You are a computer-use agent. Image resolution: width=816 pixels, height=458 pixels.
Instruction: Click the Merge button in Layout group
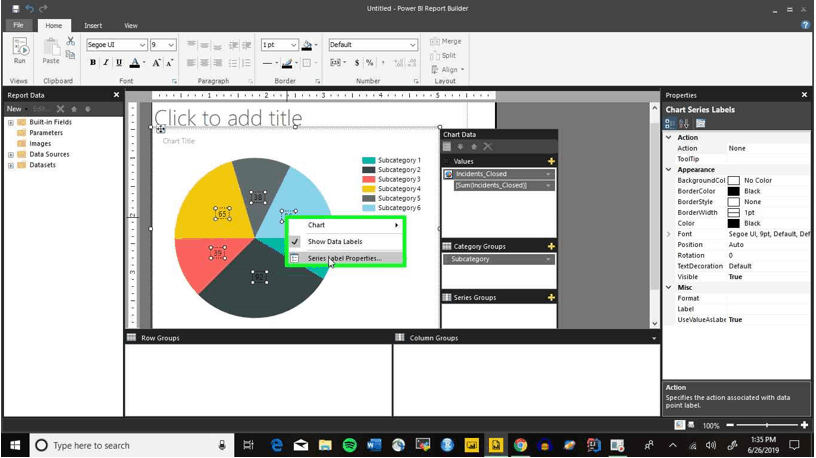click(445, 41)
